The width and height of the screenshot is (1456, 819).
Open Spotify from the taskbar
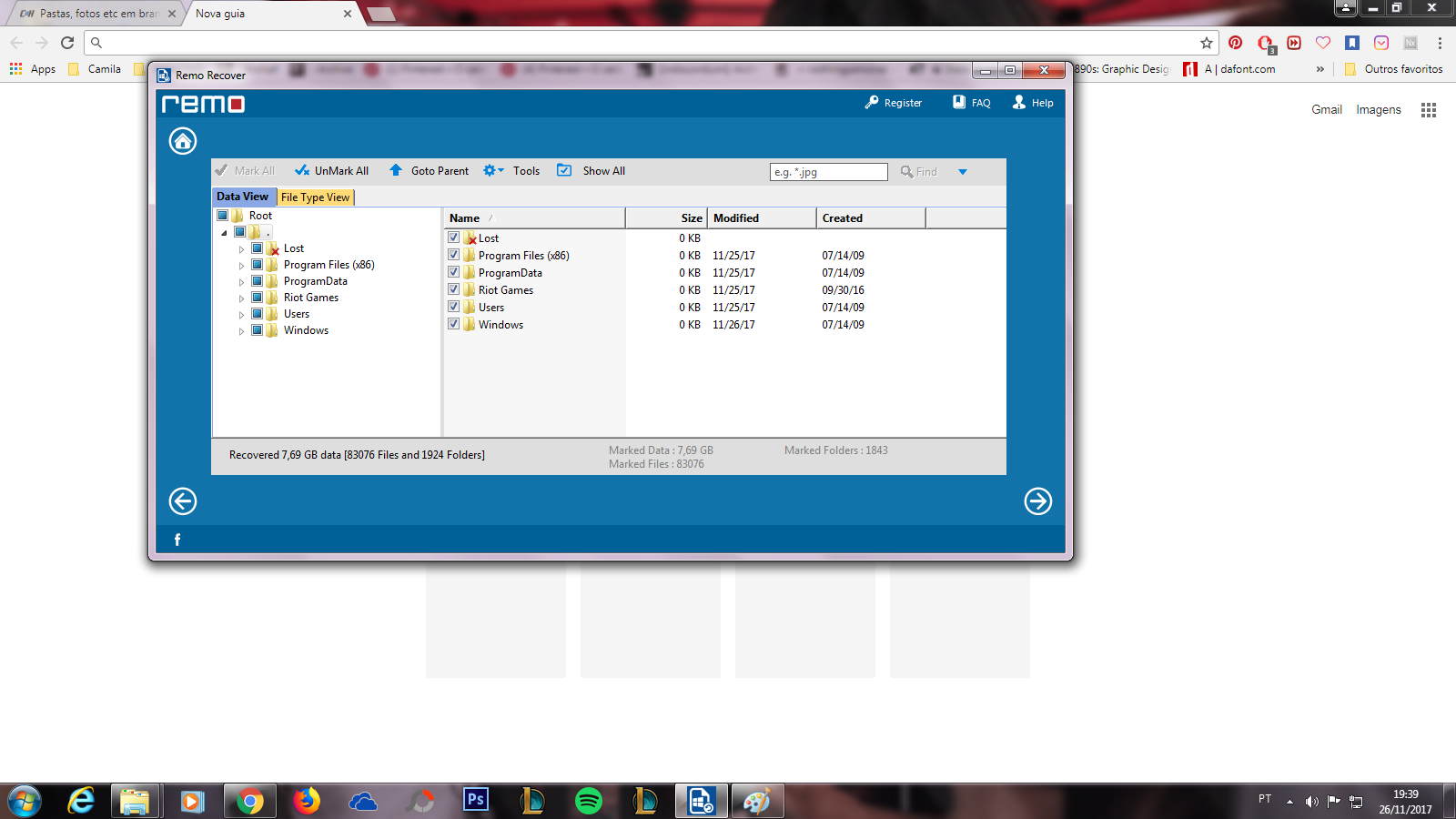(589, 802)
